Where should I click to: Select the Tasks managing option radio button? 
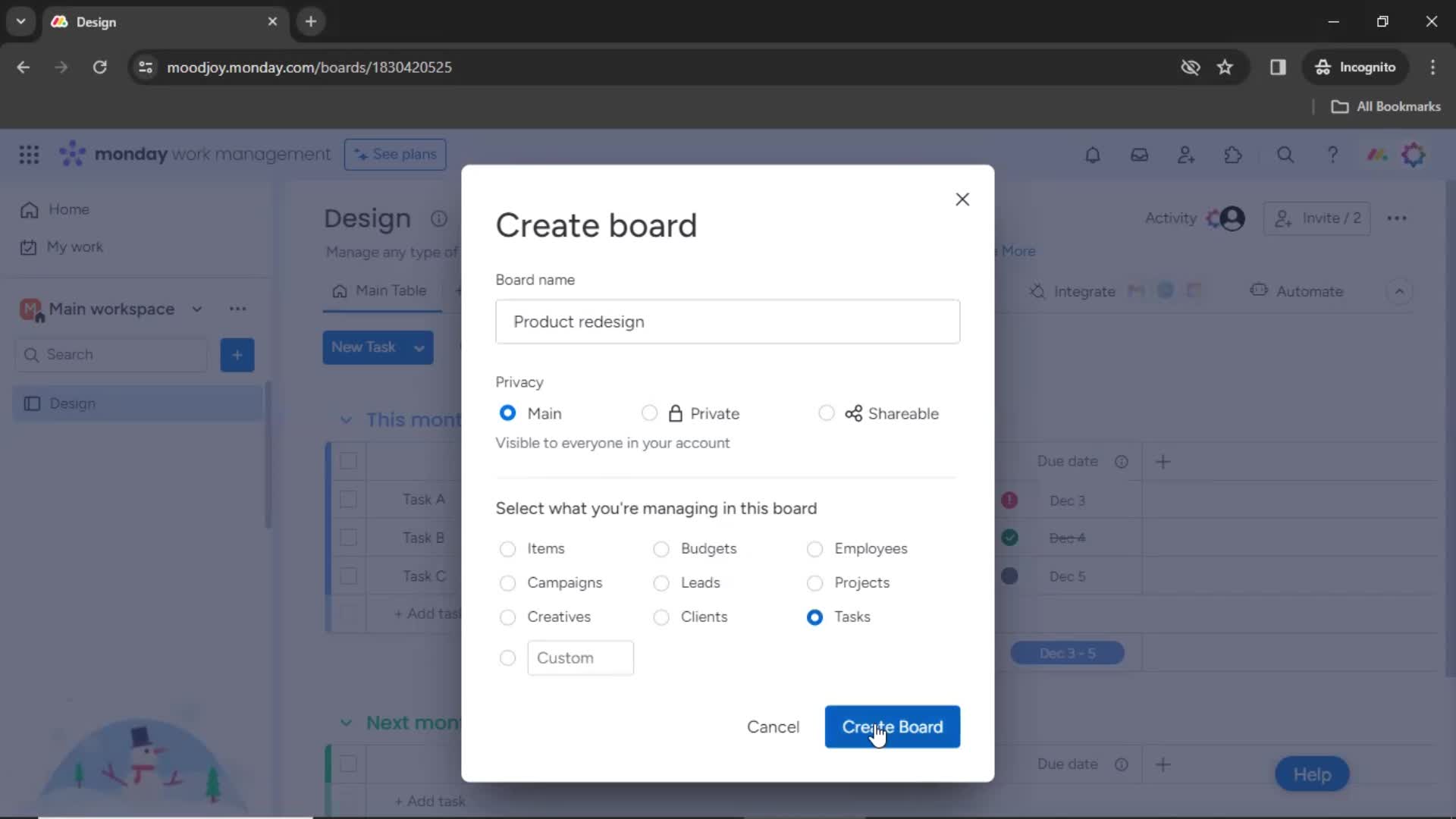(x=815, y=616)
